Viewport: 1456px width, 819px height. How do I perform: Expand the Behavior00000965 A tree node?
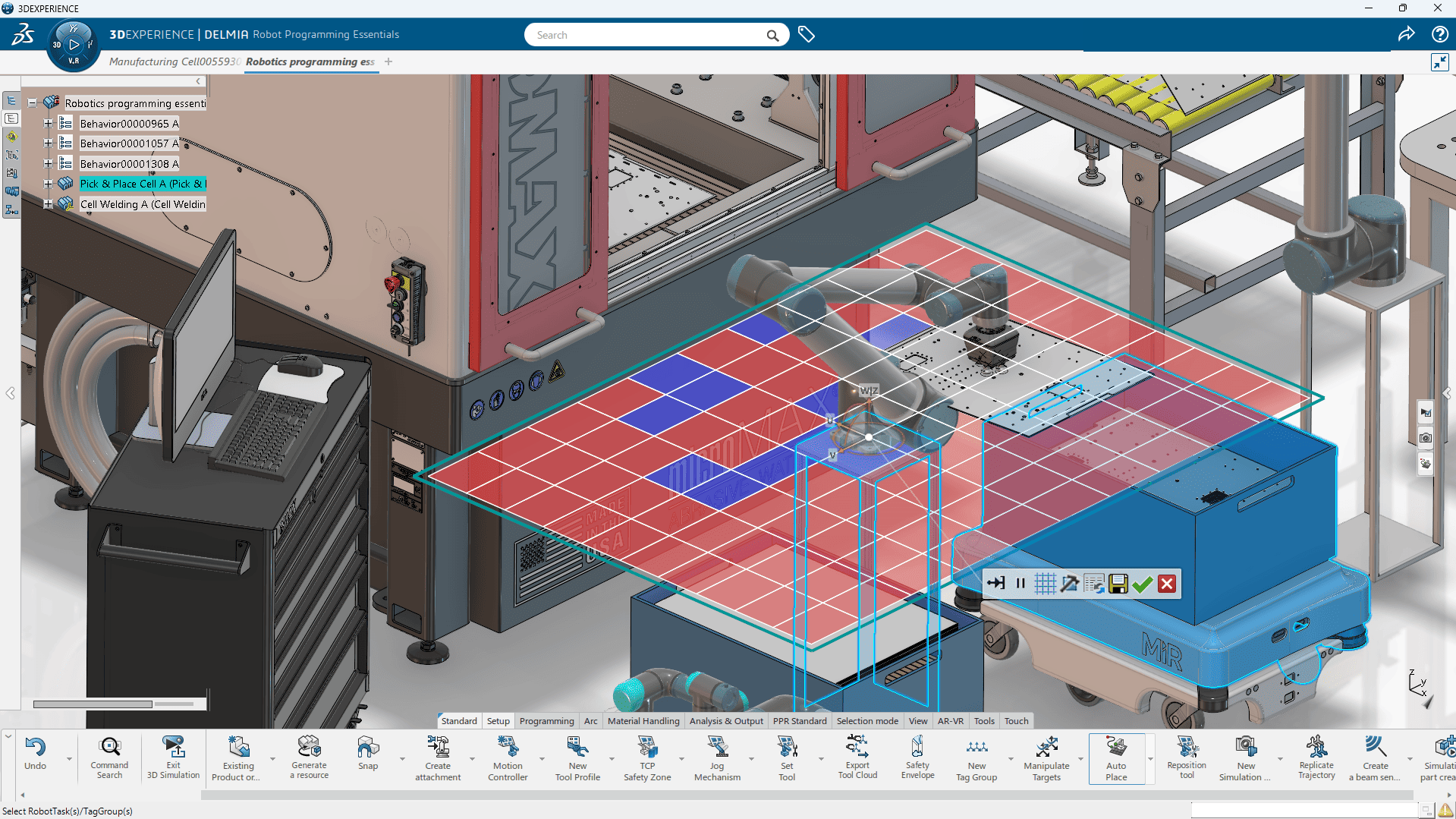(47, 123)
